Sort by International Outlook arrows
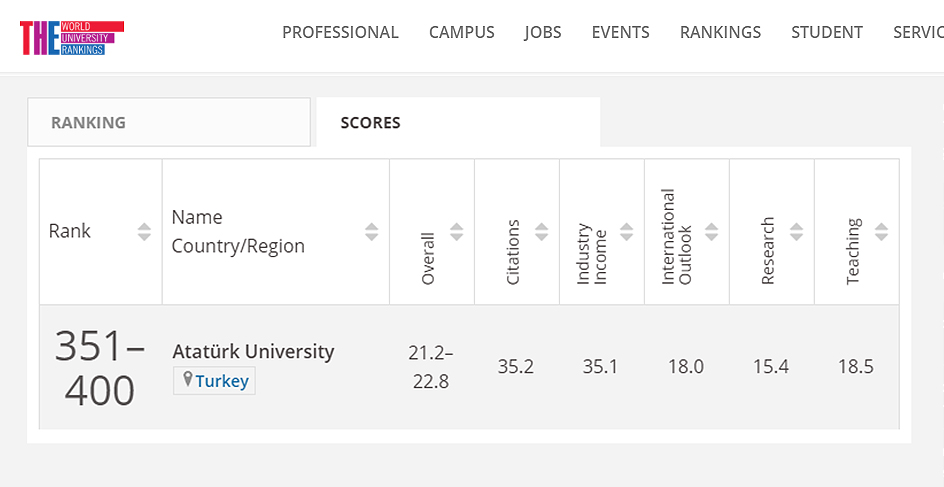Screen dimensions: 944x487 (712, 232)
